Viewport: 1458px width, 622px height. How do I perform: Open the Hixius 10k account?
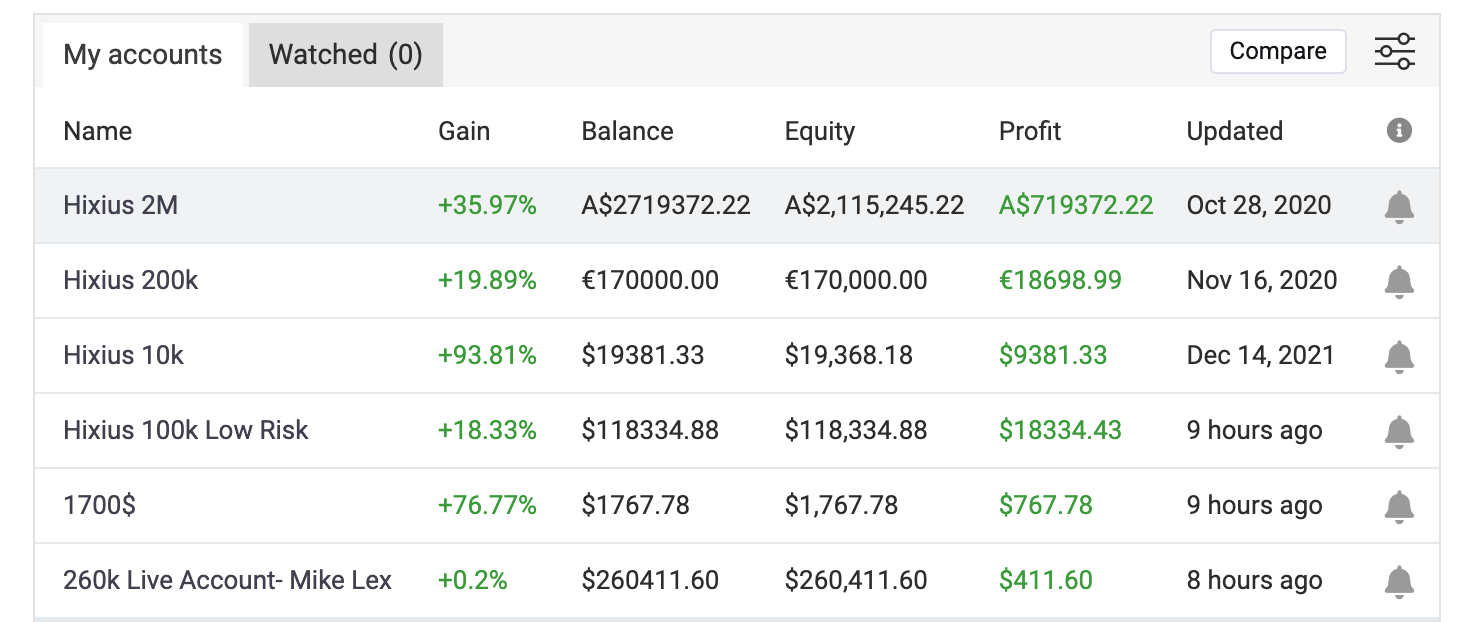click(x=123, y=356)
